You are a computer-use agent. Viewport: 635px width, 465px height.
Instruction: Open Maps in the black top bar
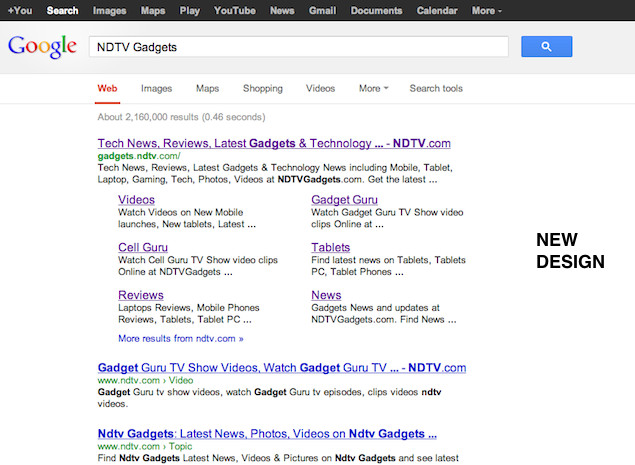coord(153,11)
